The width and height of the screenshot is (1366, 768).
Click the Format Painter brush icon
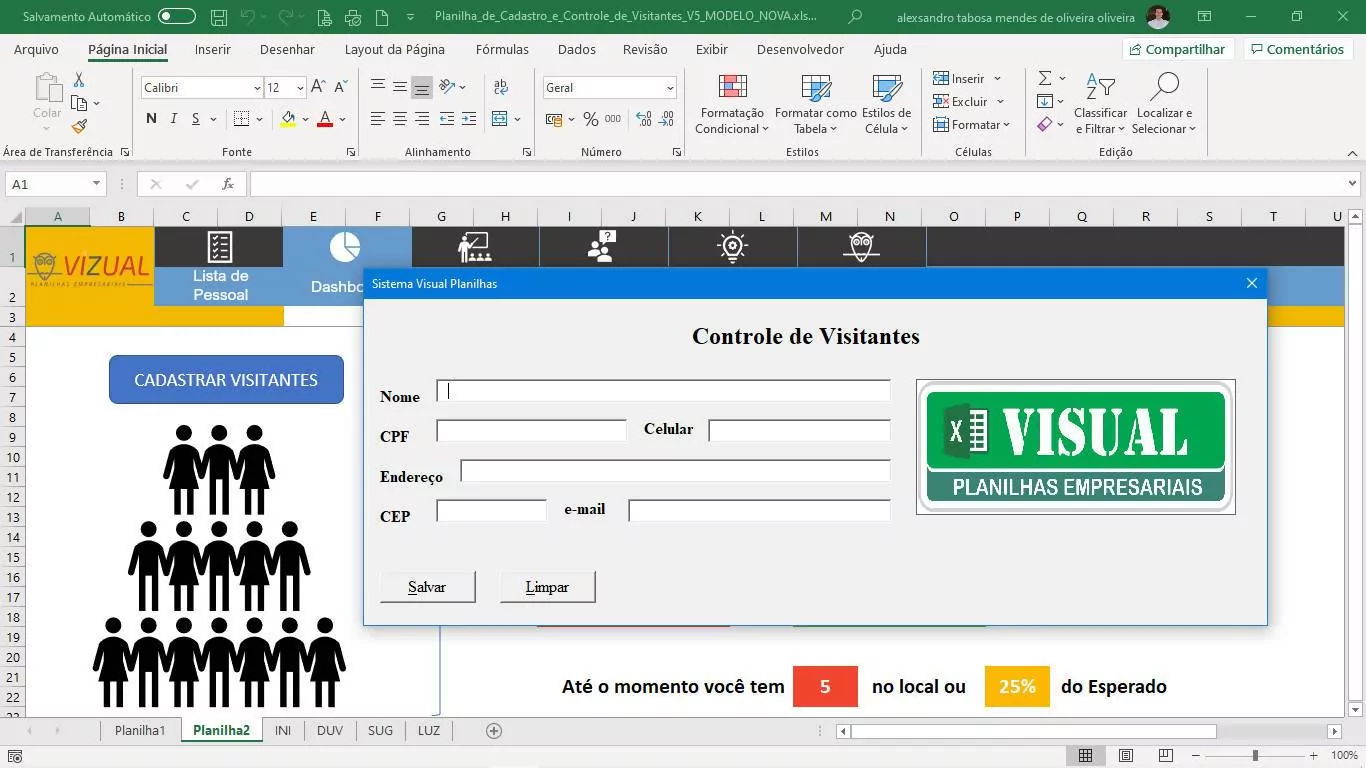click(79, 126)
